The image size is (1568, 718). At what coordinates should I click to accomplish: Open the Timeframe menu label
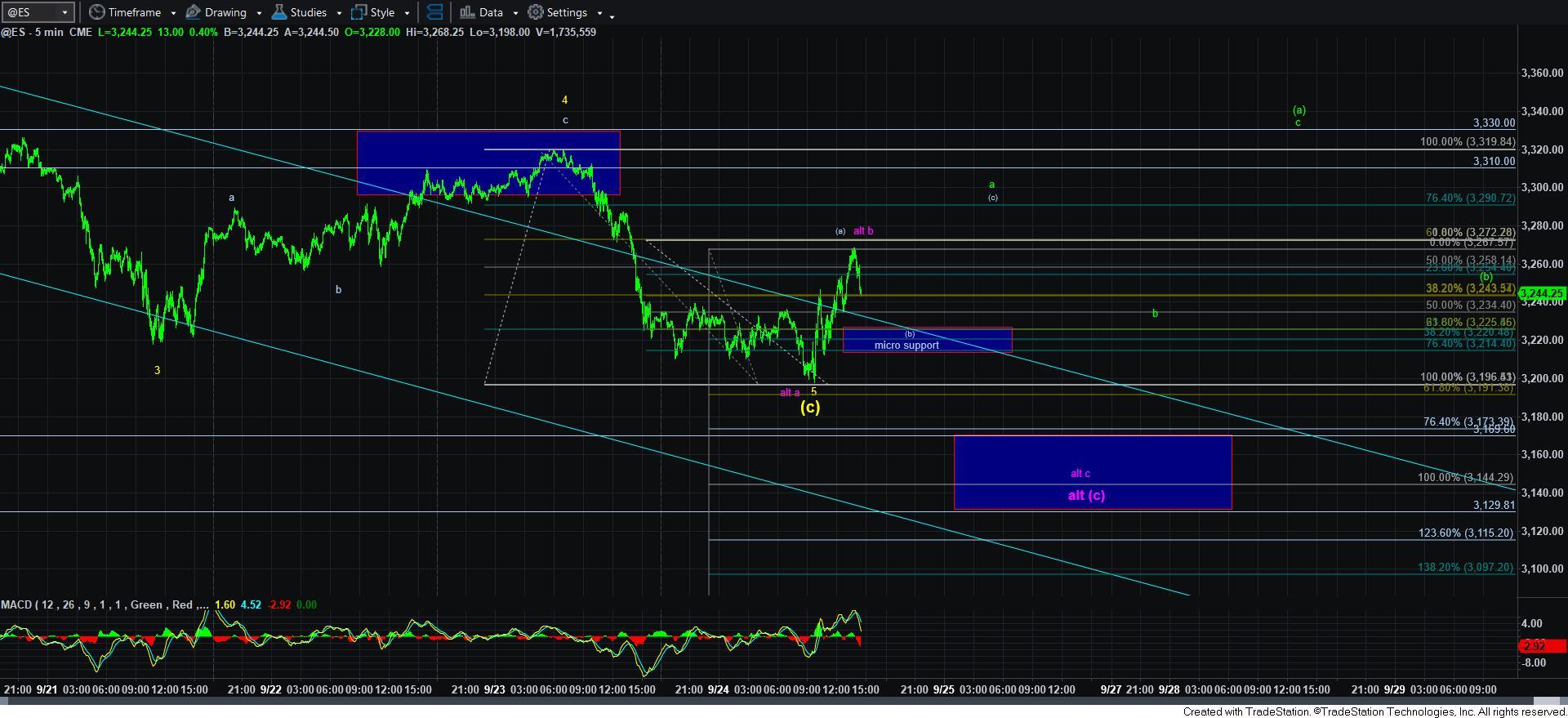134,12
